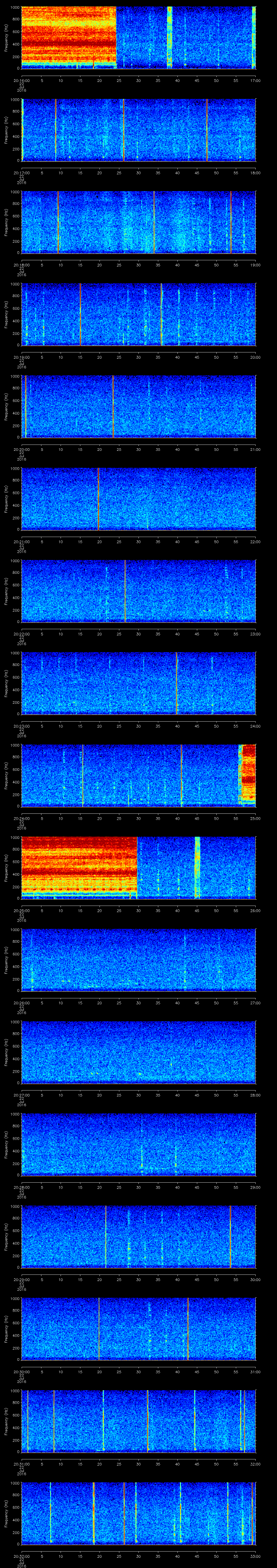277x1568 pixels.
Task: Click the 31:00 end time label
Action: click(x=255, y=1371)
